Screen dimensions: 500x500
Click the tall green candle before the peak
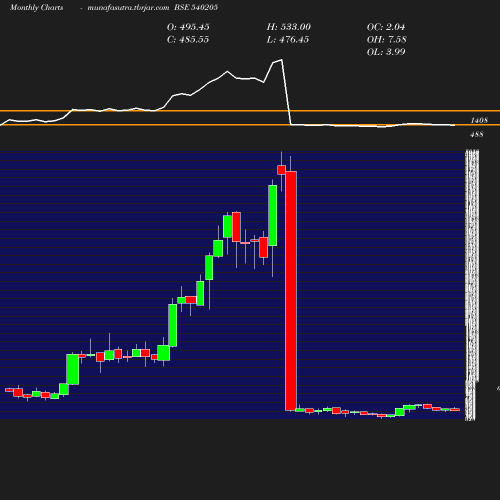[273, 215]
